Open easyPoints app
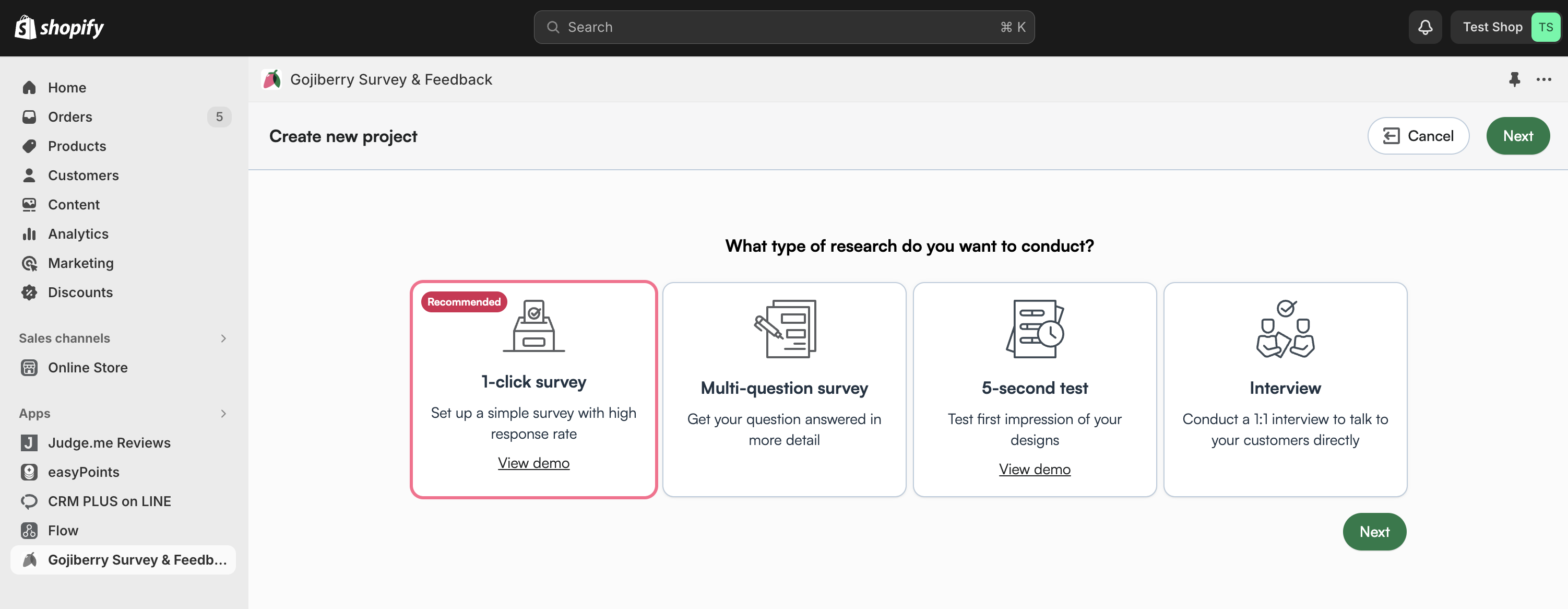The image size is (1568, 609). pyautogui.click(x=122, y=472)
